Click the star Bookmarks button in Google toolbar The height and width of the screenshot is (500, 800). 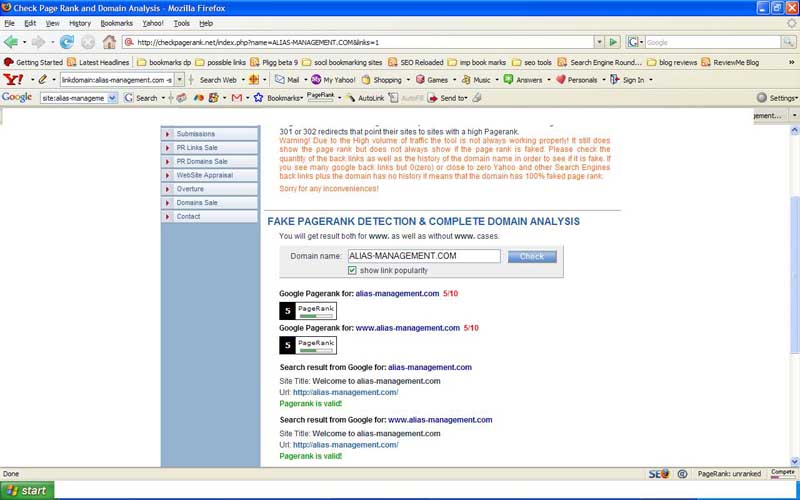pyautogui.click(x=278, y=97)
